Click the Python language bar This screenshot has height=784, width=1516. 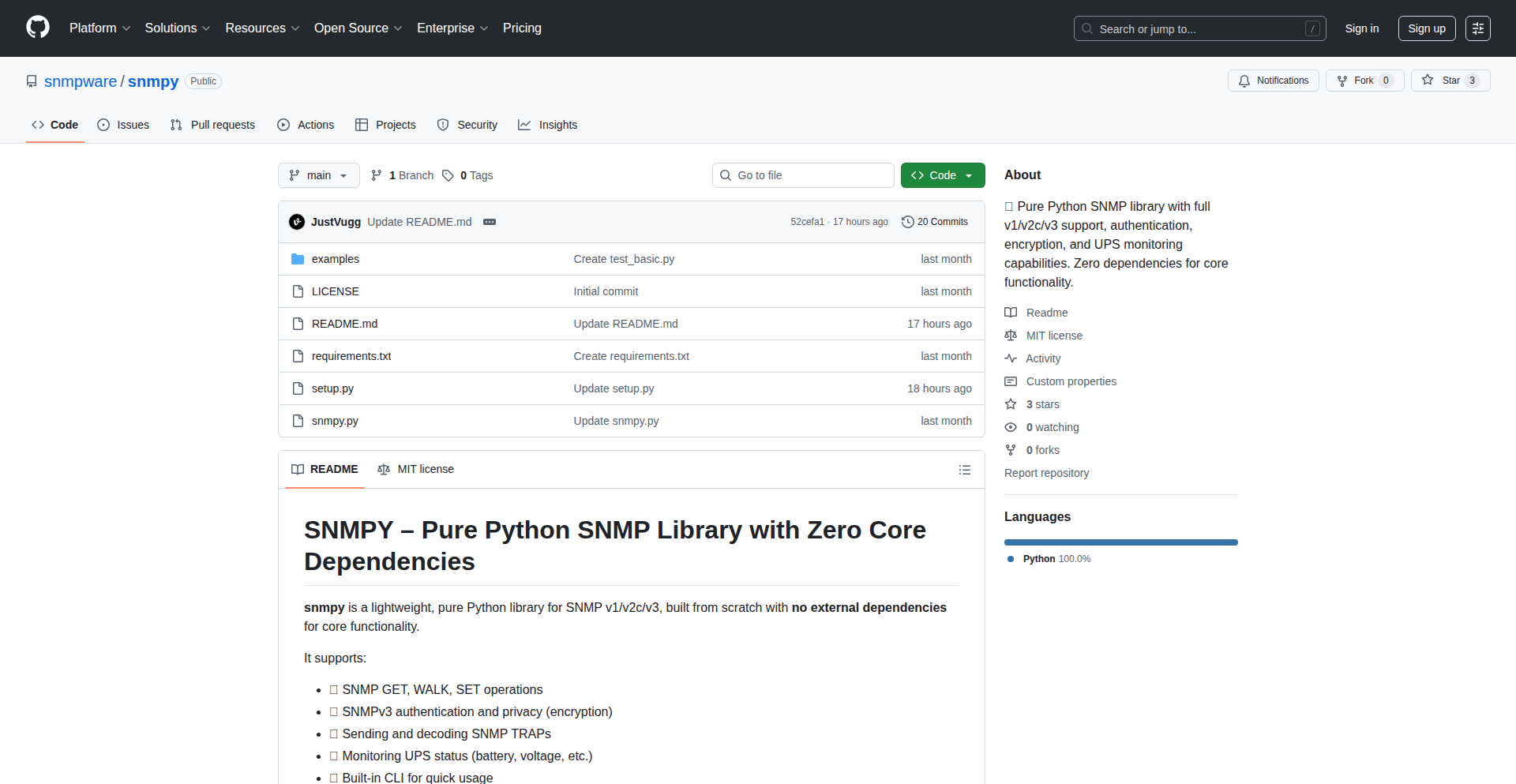pos(1120,542)
